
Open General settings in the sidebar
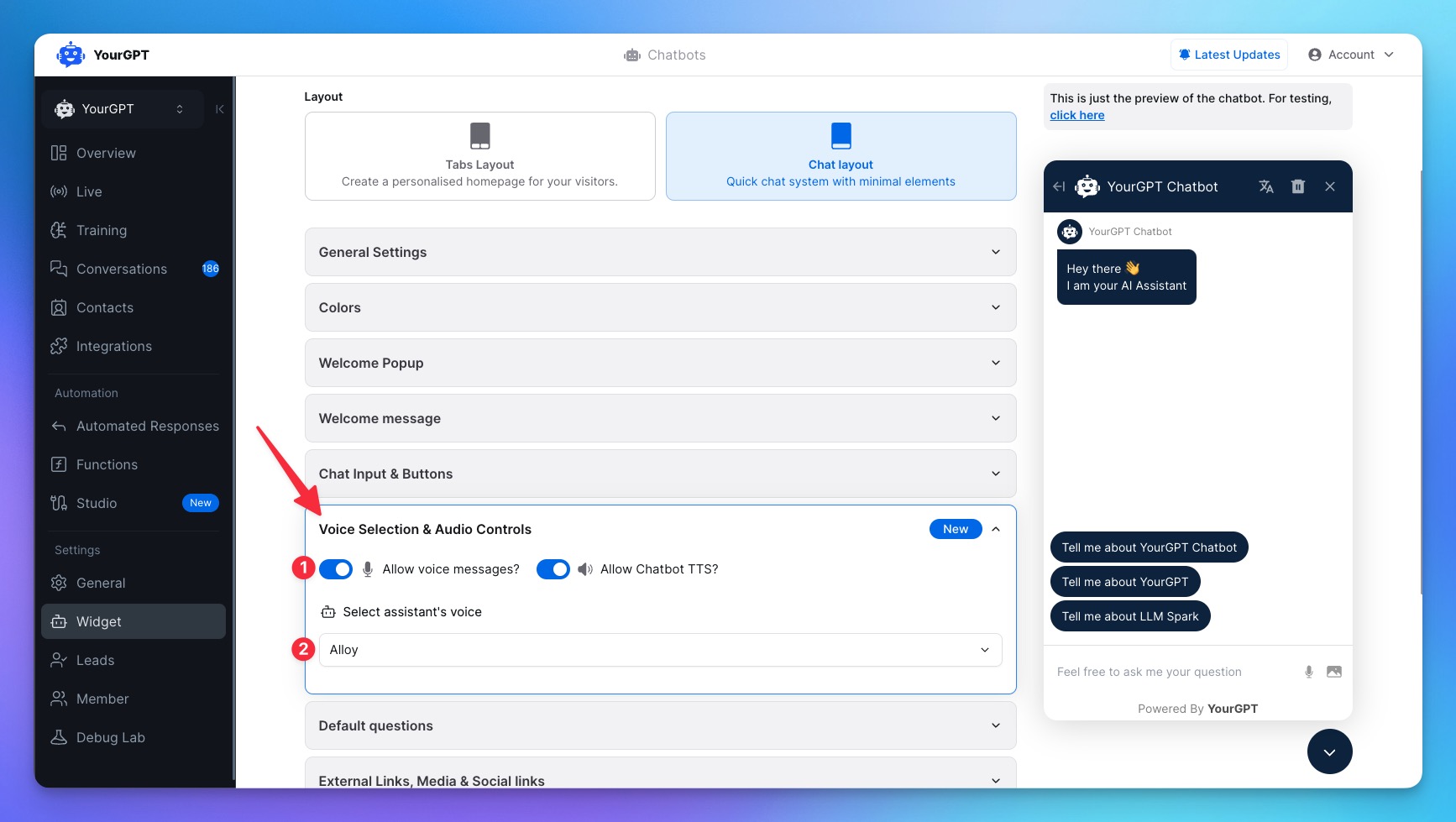coord(134,583)
